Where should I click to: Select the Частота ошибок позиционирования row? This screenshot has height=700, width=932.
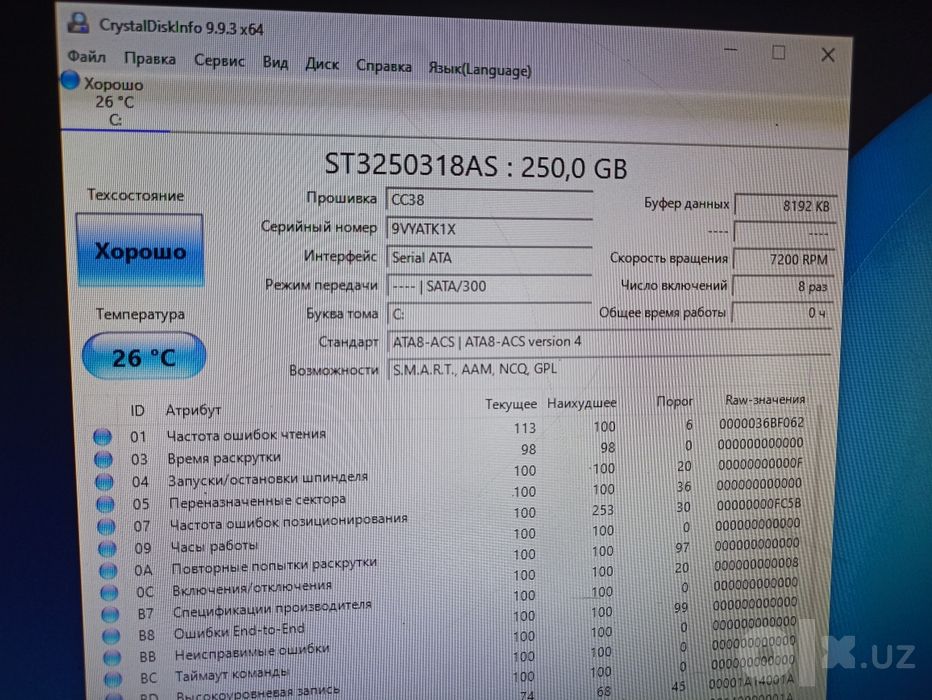pyautogui.click(x=449, y=518)
